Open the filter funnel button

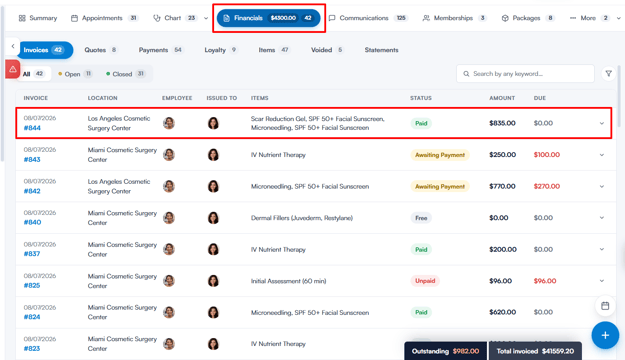pos(609,73)
